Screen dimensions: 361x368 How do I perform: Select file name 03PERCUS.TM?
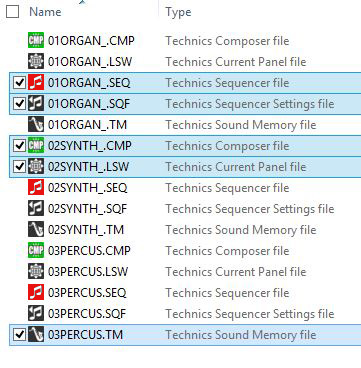(x=85, y=335)
